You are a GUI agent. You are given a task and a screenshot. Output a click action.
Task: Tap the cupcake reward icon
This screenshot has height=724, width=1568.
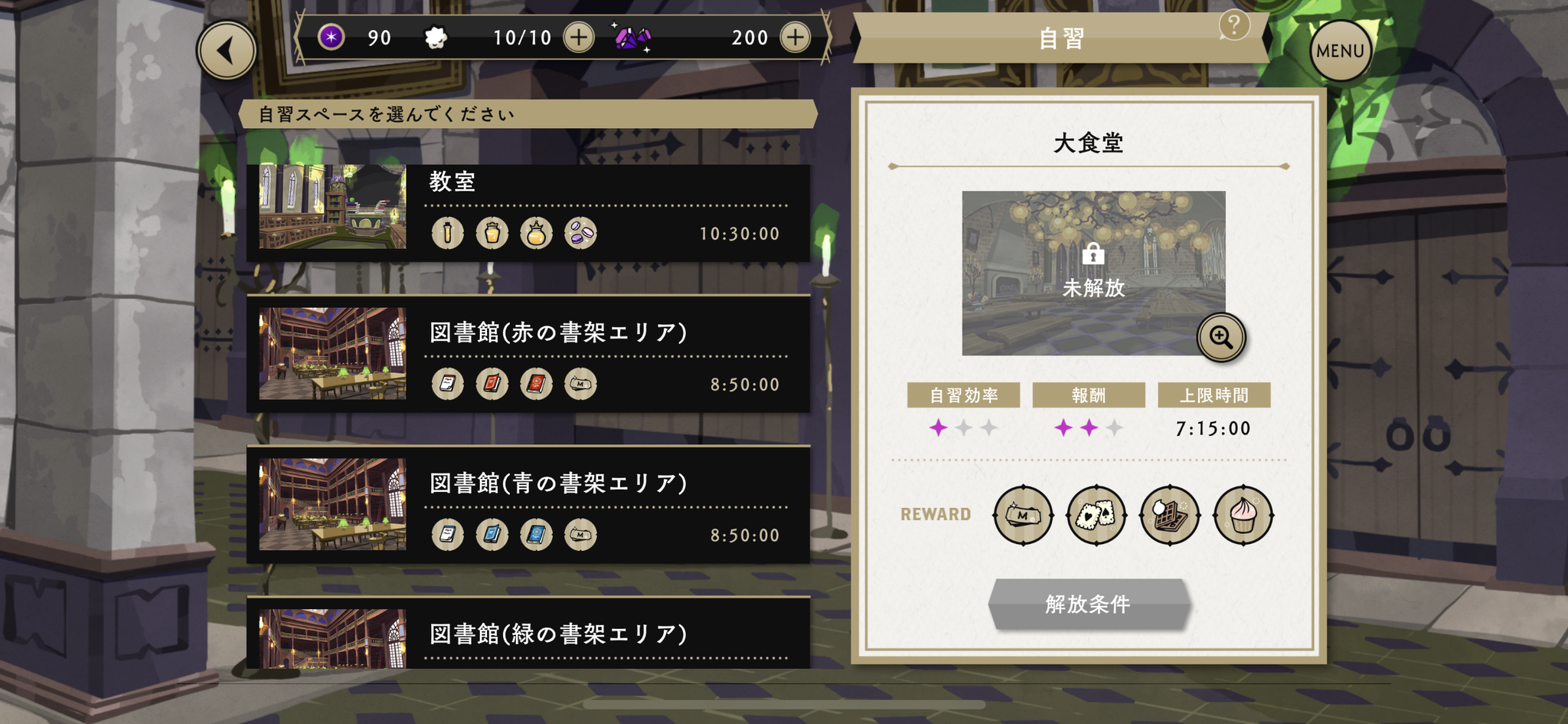pyautogui.click(x=1243, y=515)
